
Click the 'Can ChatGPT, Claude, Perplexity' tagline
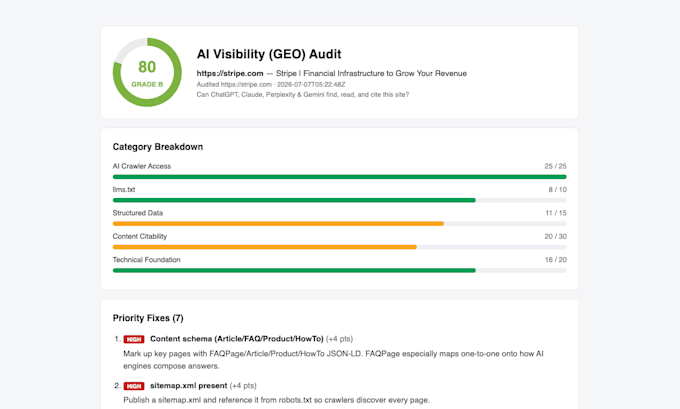point(303,95)
